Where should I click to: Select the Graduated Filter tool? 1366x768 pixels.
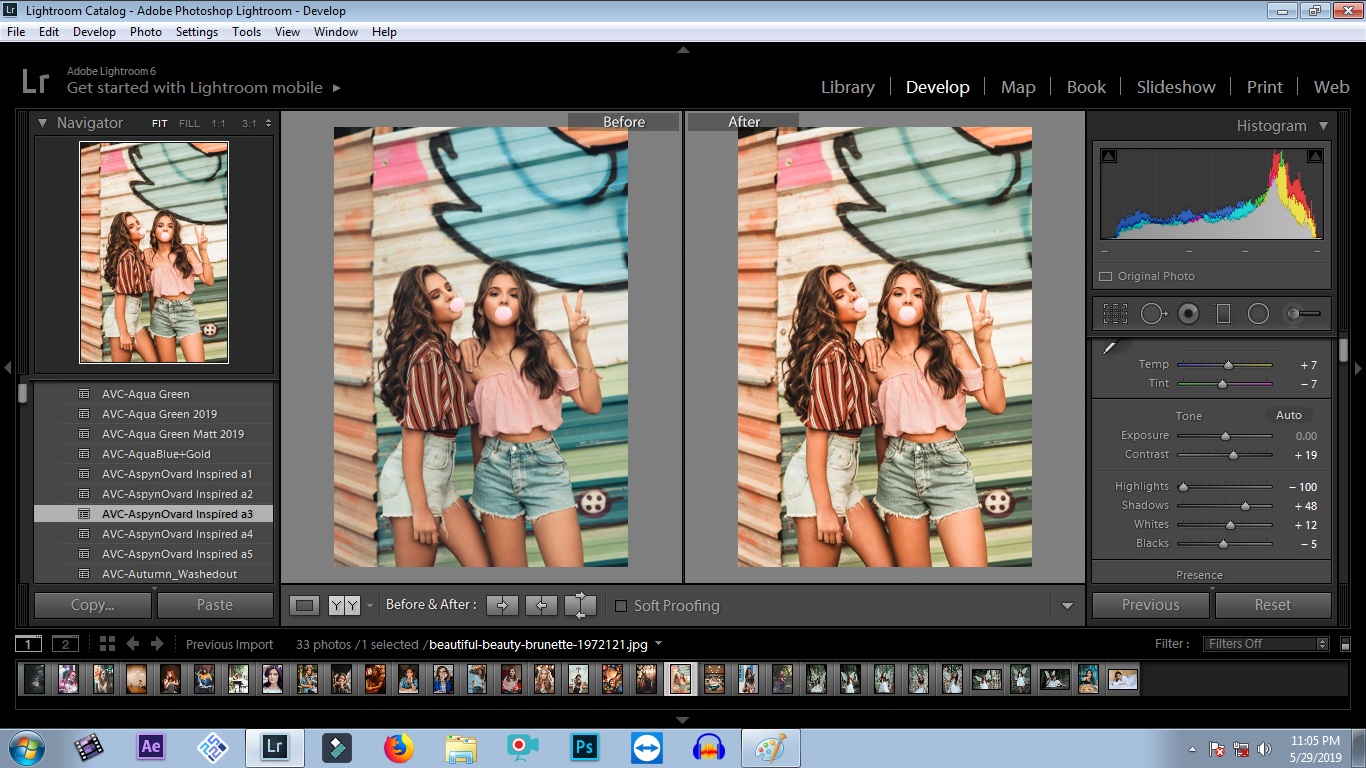click(x=1223, y=314)
